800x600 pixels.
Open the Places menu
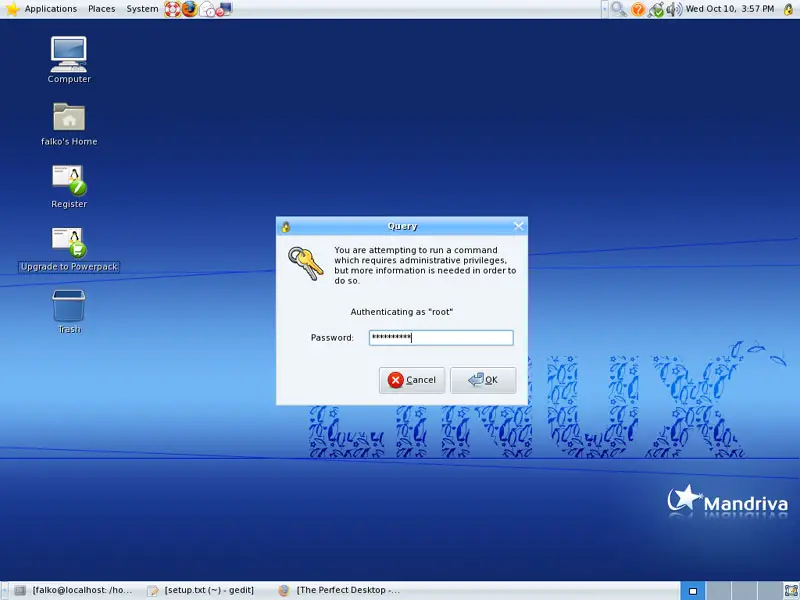click(x=102, y=9)
